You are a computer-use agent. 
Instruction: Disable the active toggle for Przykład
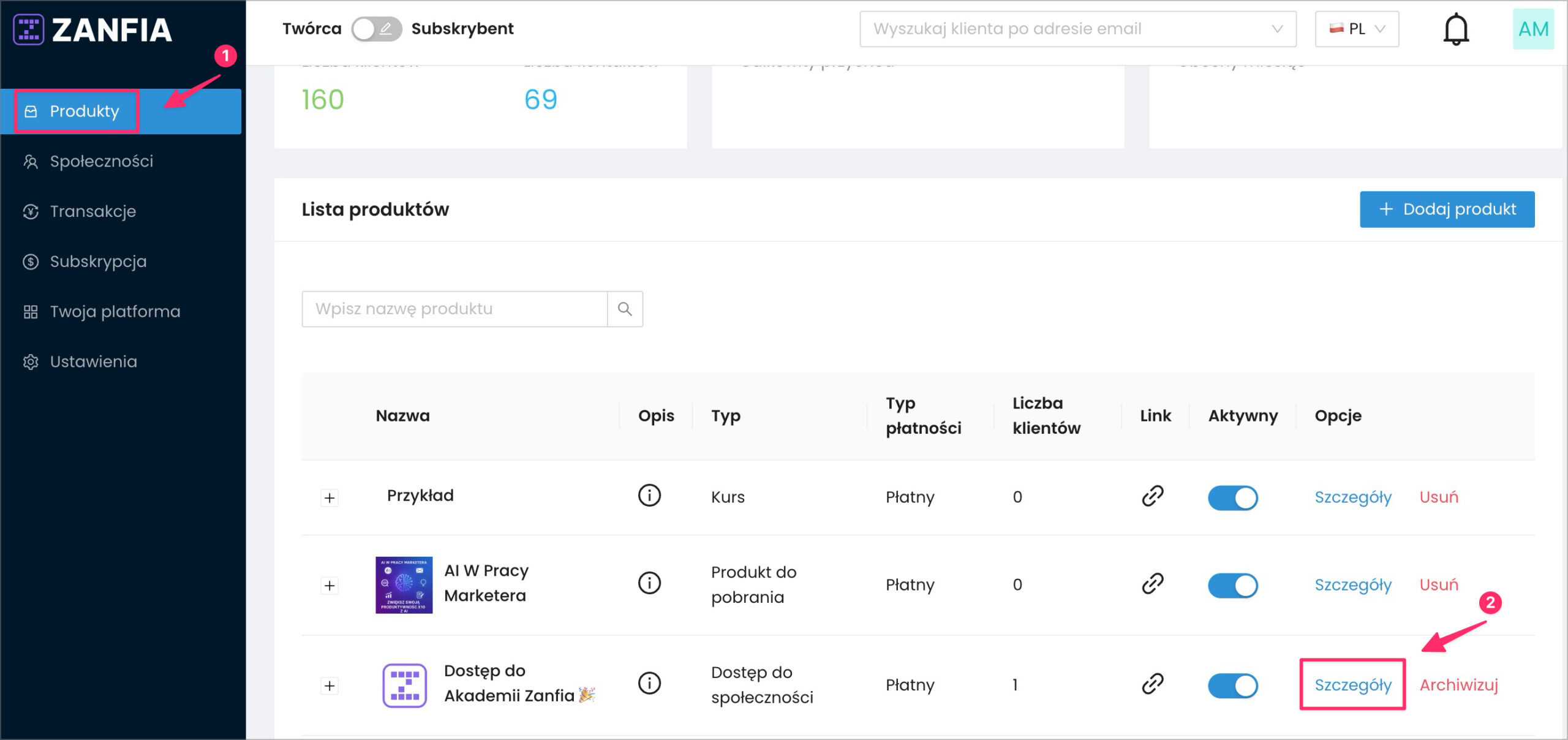click(1232, 497)
